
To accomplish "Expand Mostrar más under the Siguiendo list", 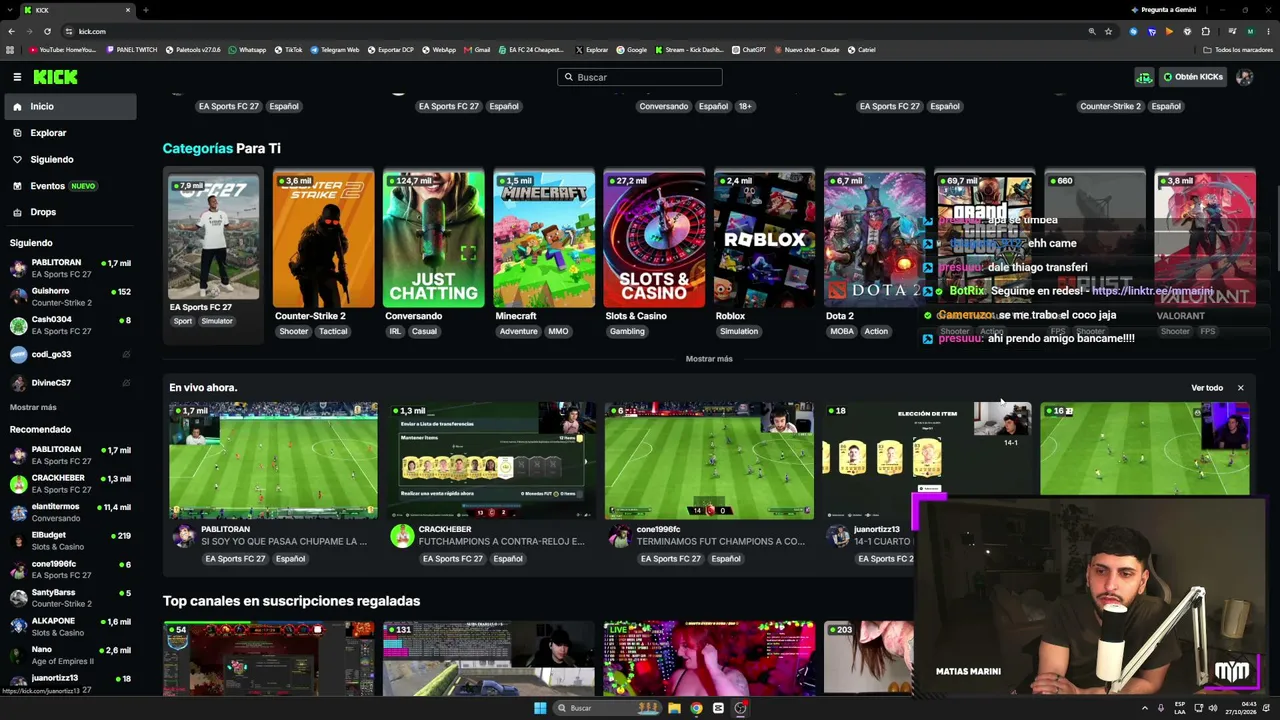I will click(x=33, y=407).
